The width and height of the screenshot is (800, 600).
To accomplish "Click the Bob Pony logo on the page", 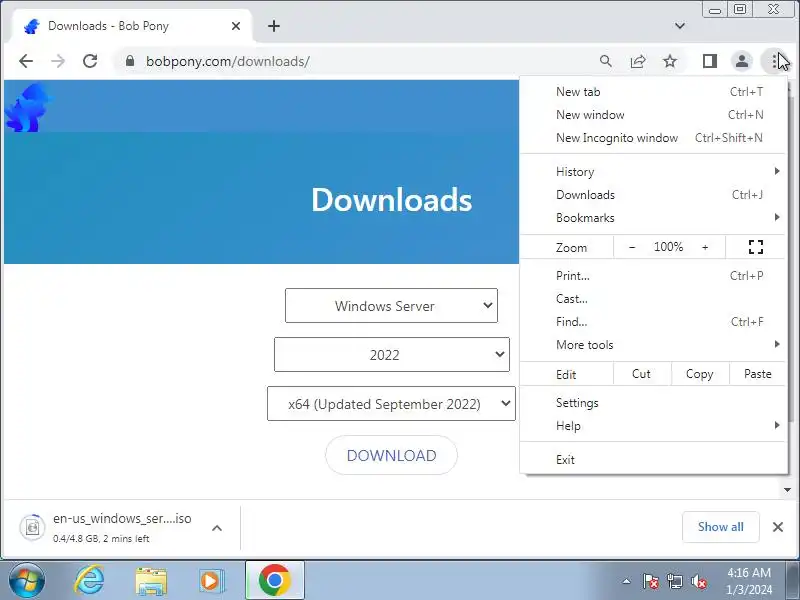I will click(28, 108).
